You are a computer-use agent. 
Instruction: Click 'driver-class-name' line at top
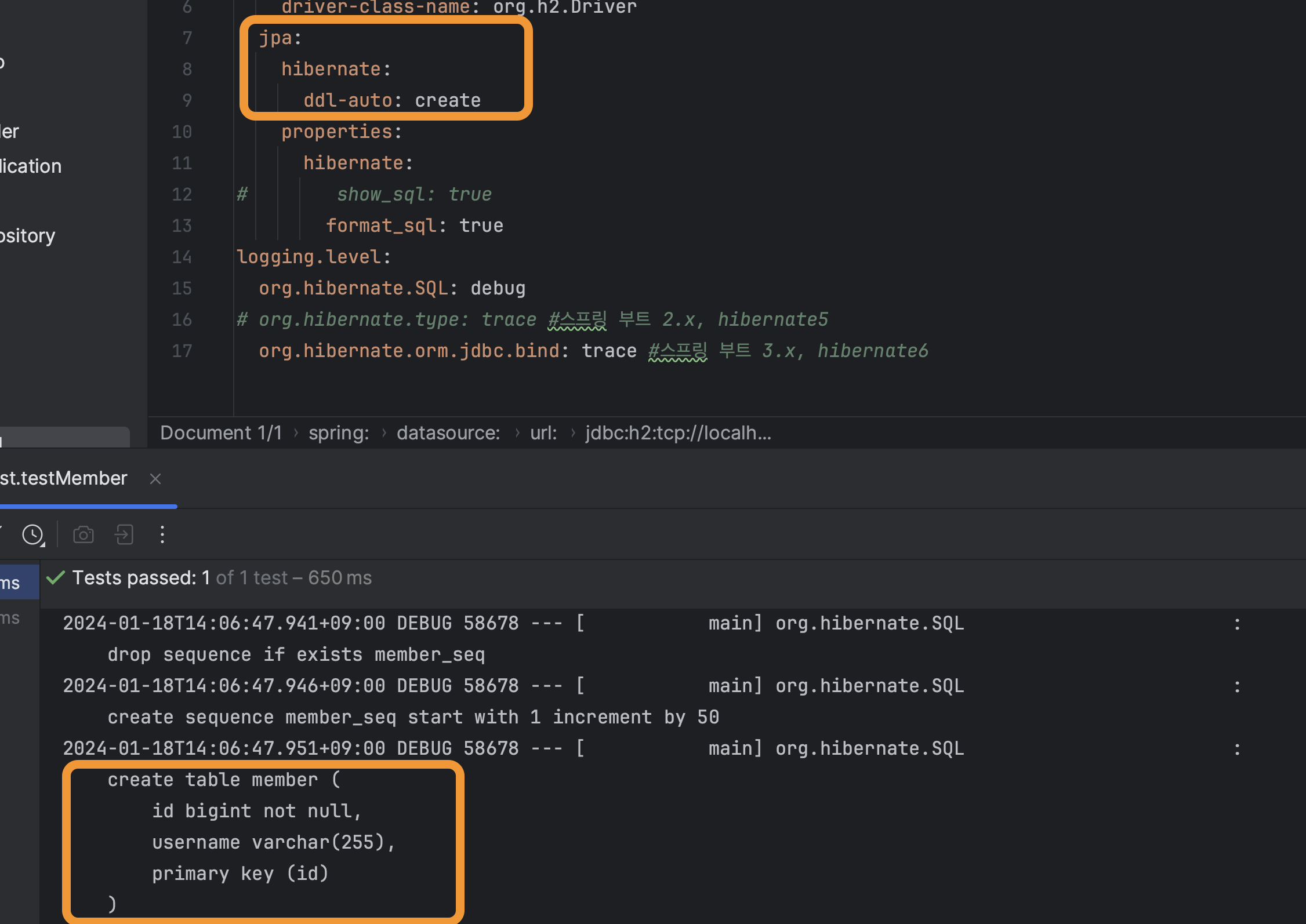pos(458,7)
